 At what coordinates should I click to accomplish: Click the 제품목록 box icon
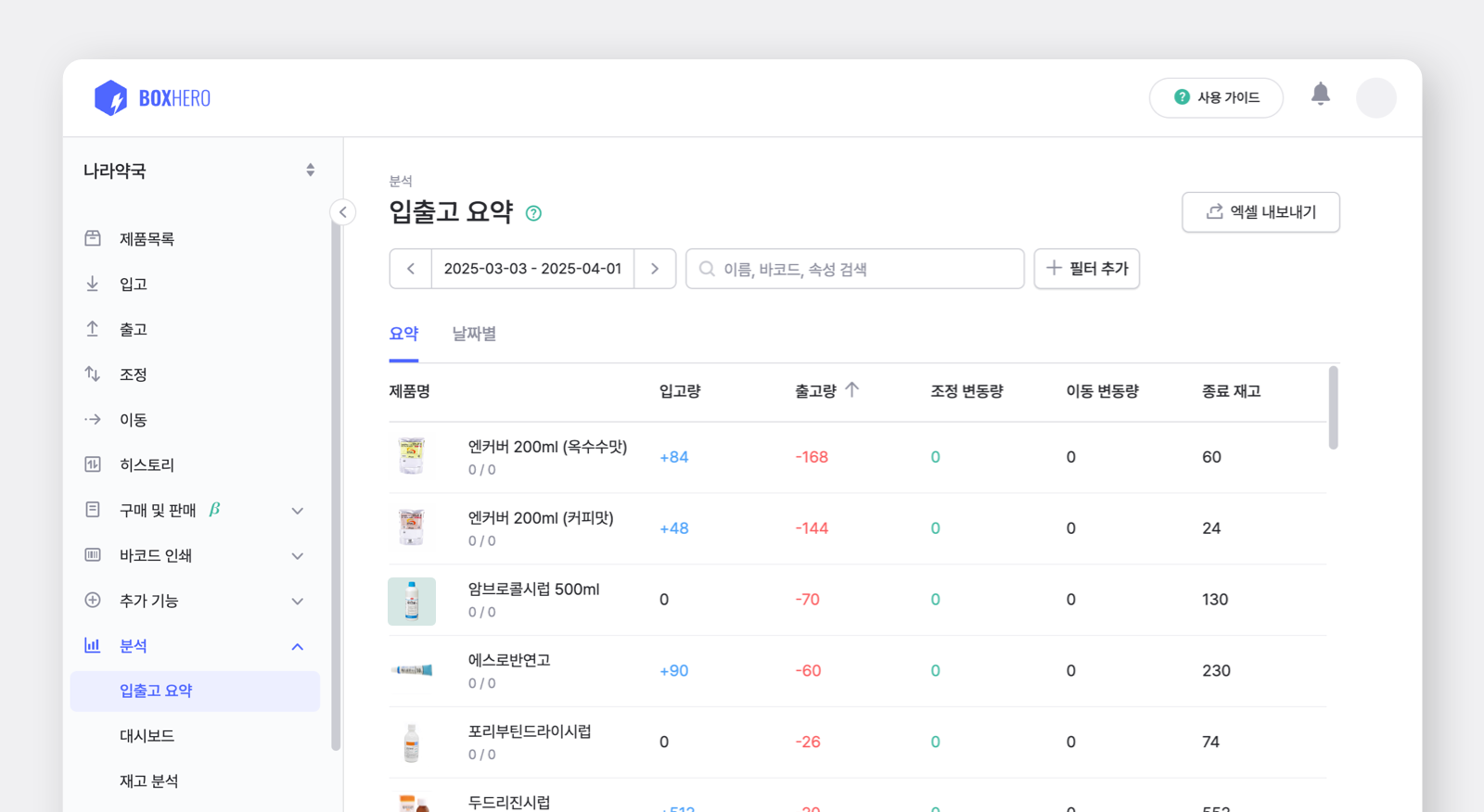(93, 238)
